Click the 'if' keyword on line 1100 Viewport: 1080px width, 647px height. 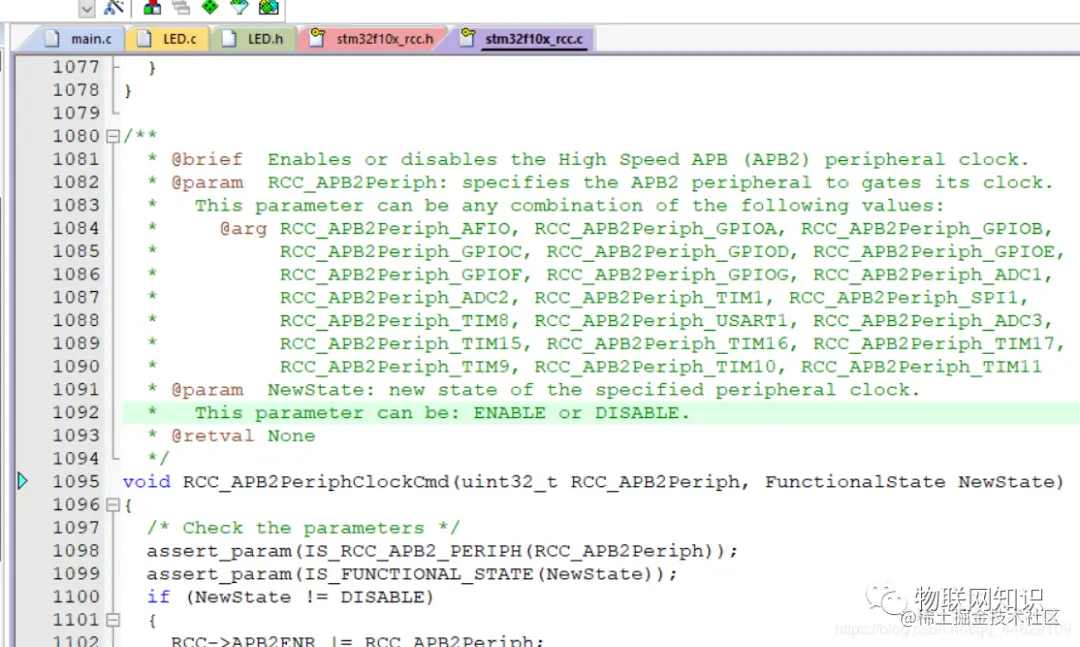coord(158,597)
